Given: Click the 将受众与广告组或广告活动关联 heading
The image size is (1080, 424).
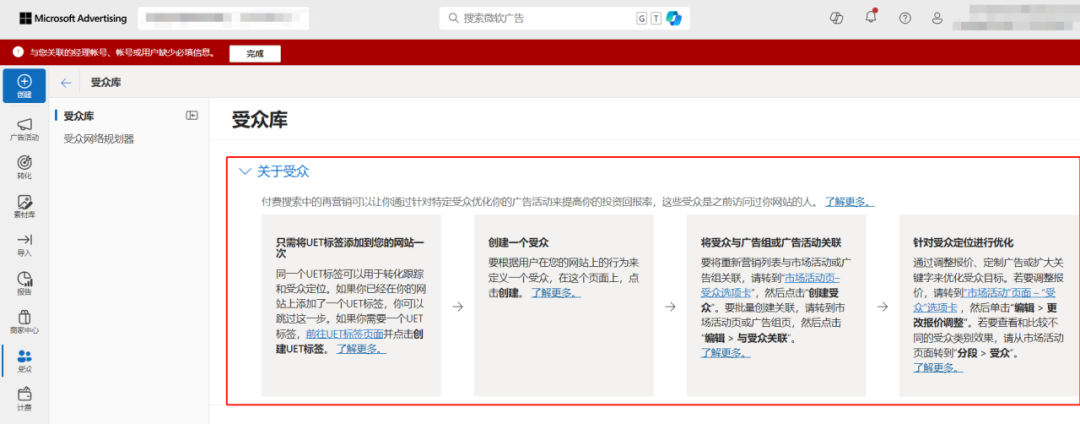Looking at the screenshot, I should point(771,243).
